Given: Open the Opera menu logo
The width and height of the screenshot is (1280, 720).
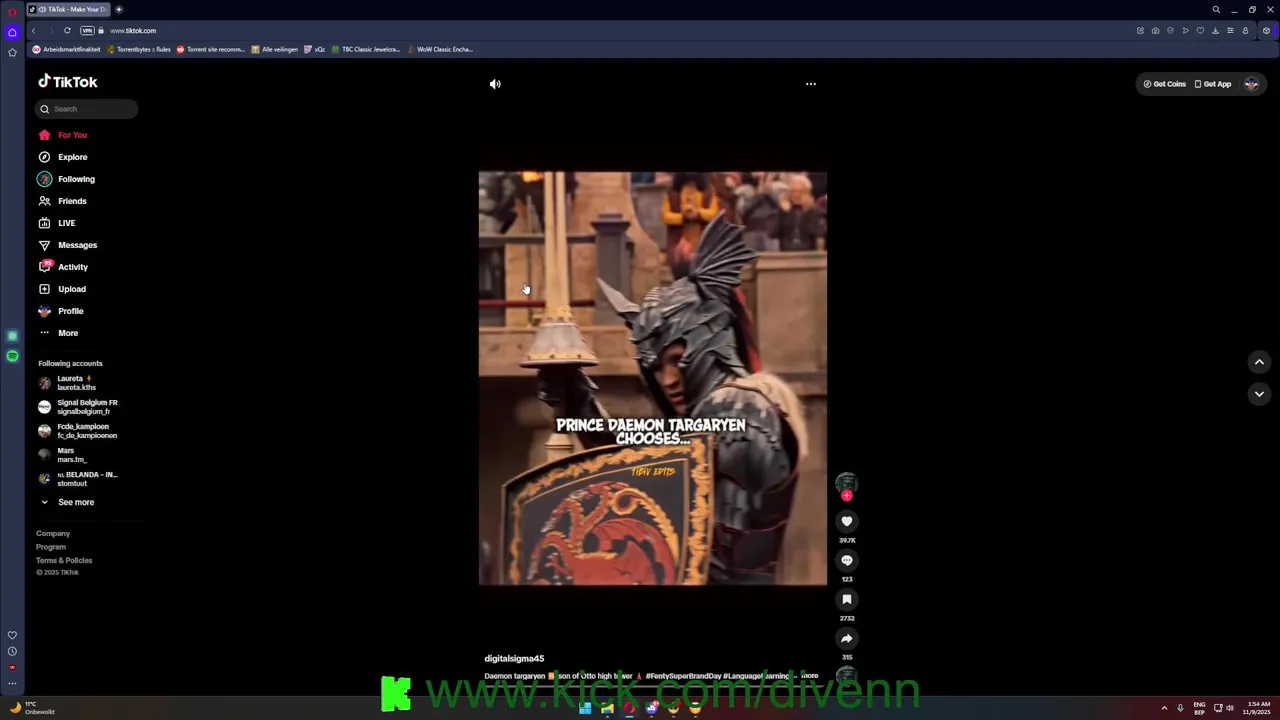Looking at the screenshot, I should [x=12, y=11].
